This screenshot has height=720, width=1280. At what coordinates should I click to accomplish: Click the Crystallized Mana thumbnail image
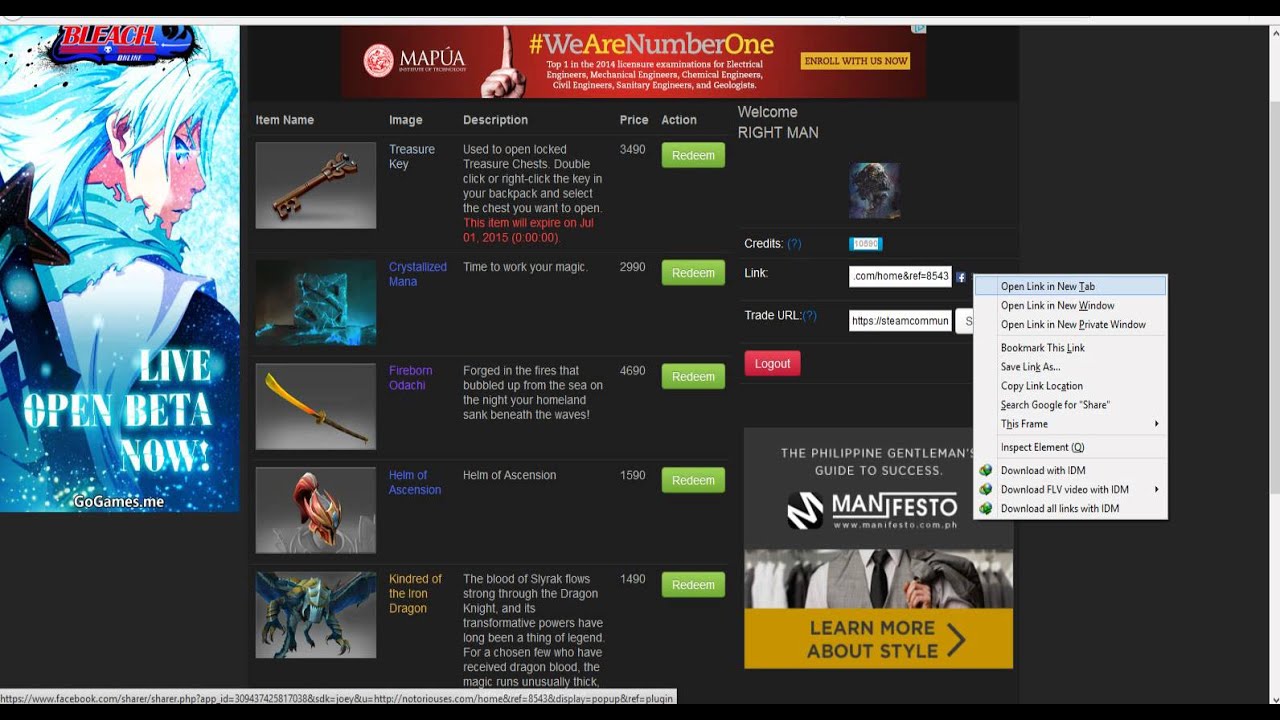point(316,303)
